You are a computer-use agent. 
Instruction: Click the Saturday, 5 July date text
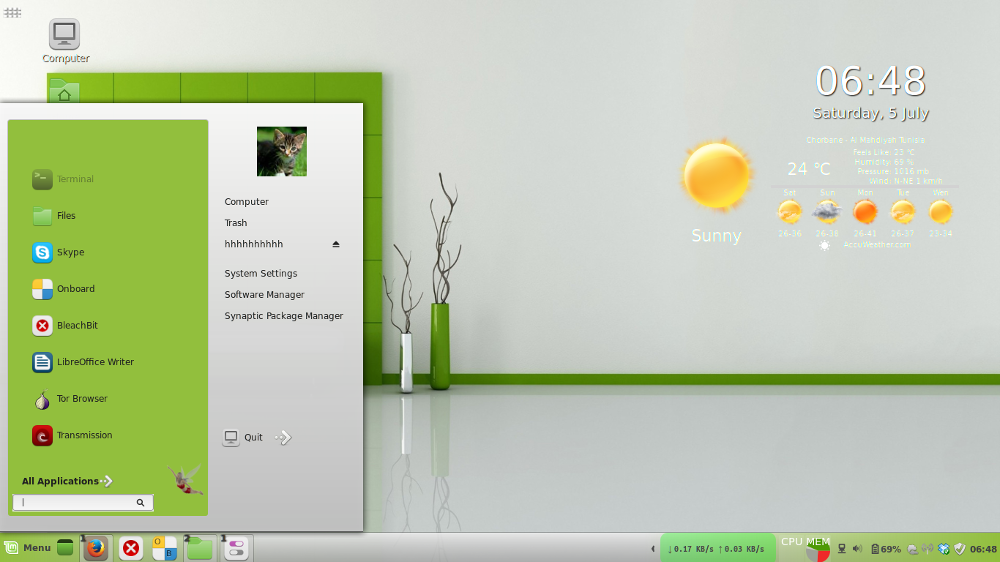[x=871, y=114]
